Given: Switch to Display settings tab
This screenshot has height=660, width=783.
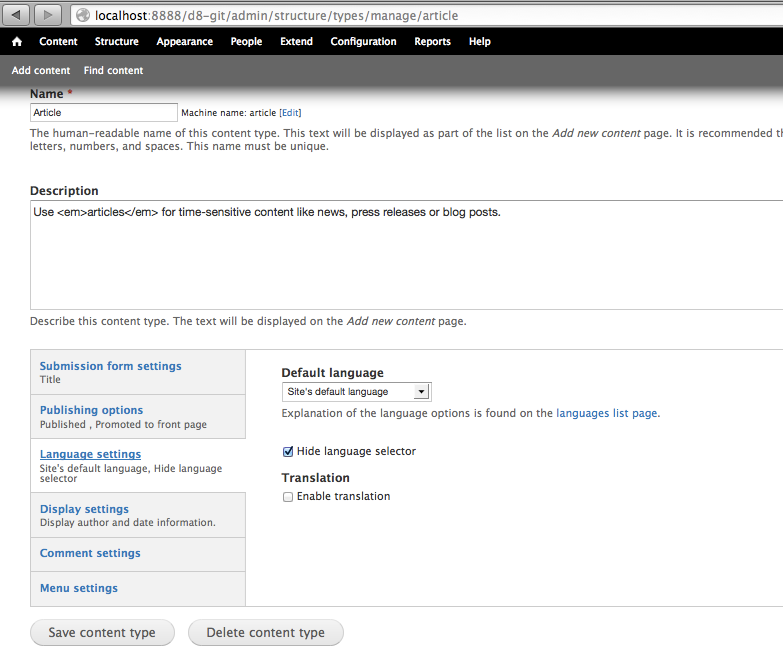Looking at the screenshot, I should pos(84,509).
